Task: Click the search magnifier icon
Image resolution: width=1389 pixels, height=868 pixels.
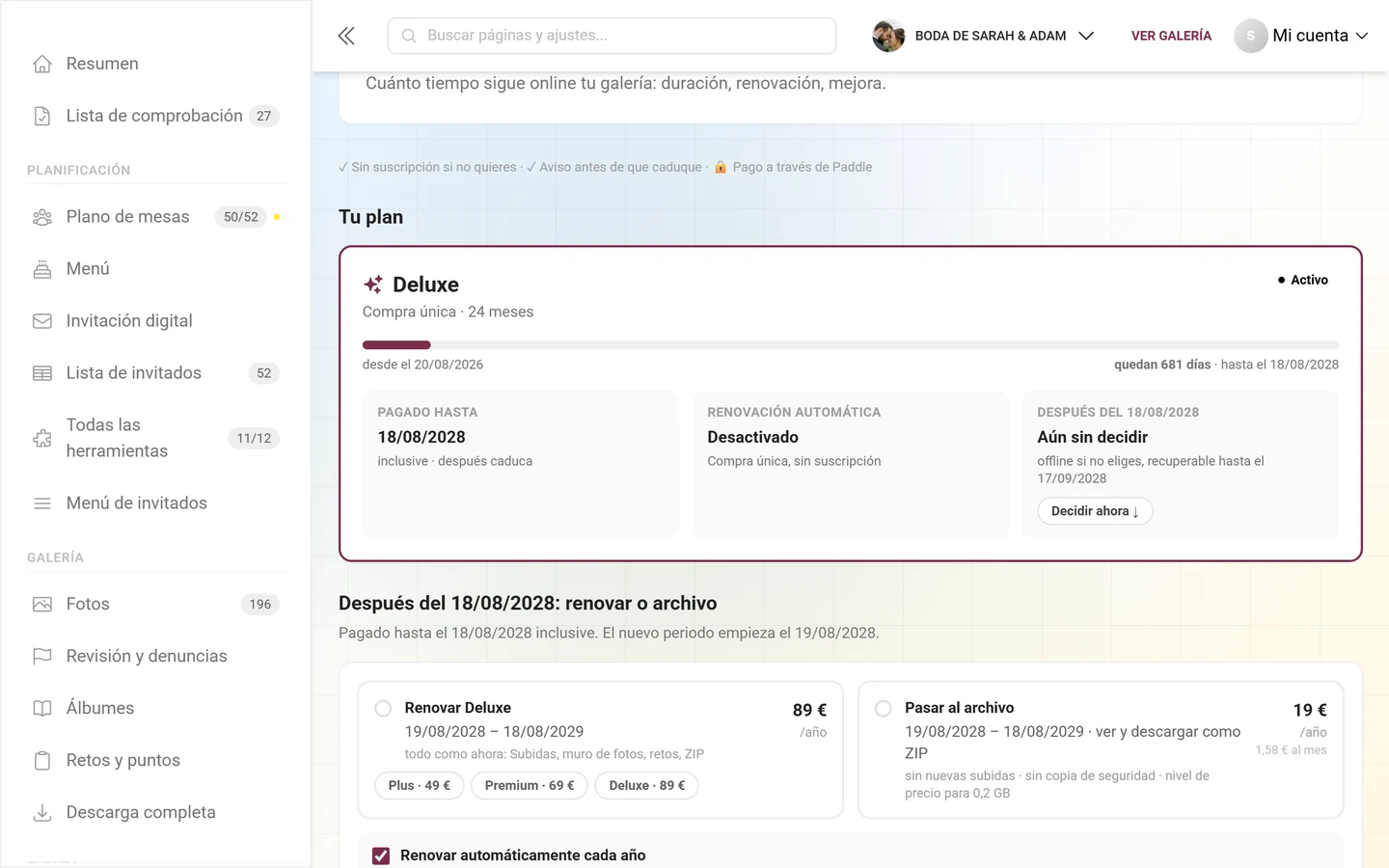Action: coord(409,36)
